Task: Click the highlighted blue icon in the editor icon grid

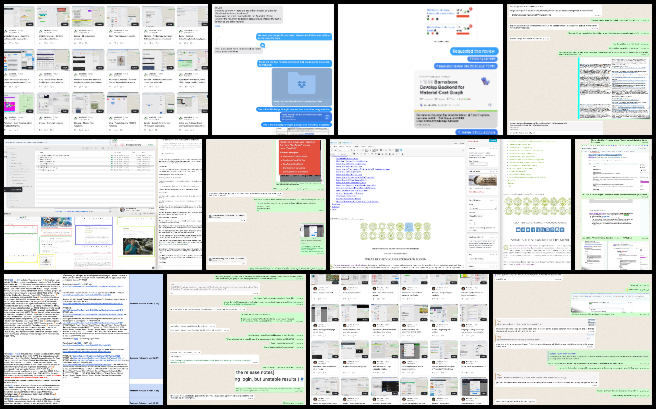Action: click(x=408, y=227)
